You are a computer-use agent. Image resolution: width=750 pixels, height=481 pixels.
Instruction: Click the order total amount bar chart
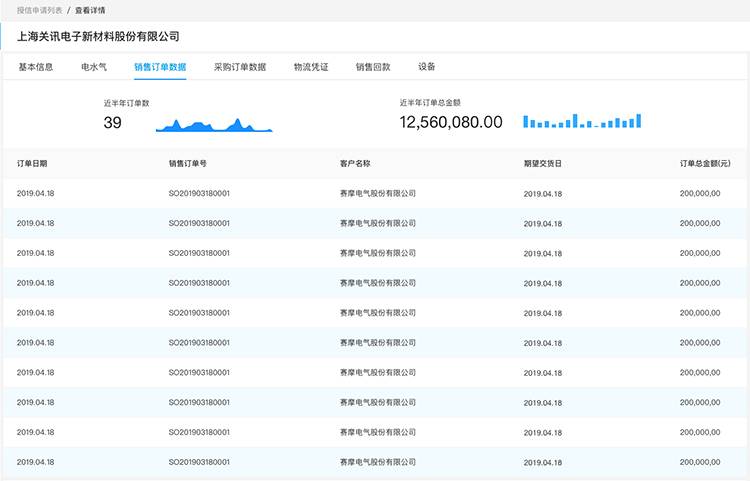point(582,121)
